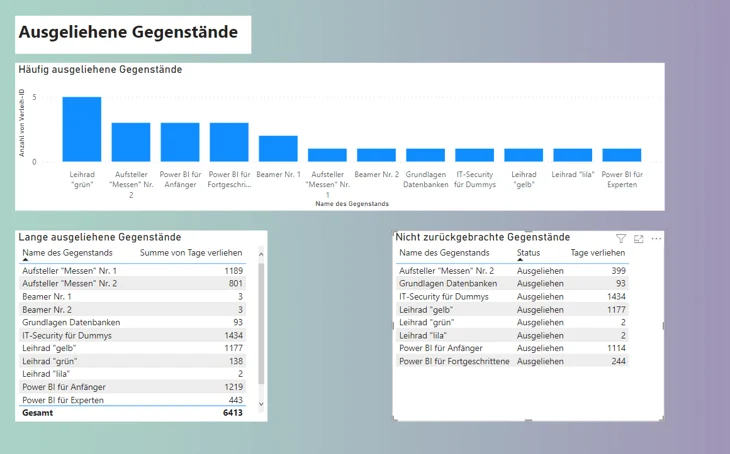Select Leihrad "lila" in Lange ausgeliehene table
The width and height of the screenshot is (730, 454).
(x=46, y=373)
